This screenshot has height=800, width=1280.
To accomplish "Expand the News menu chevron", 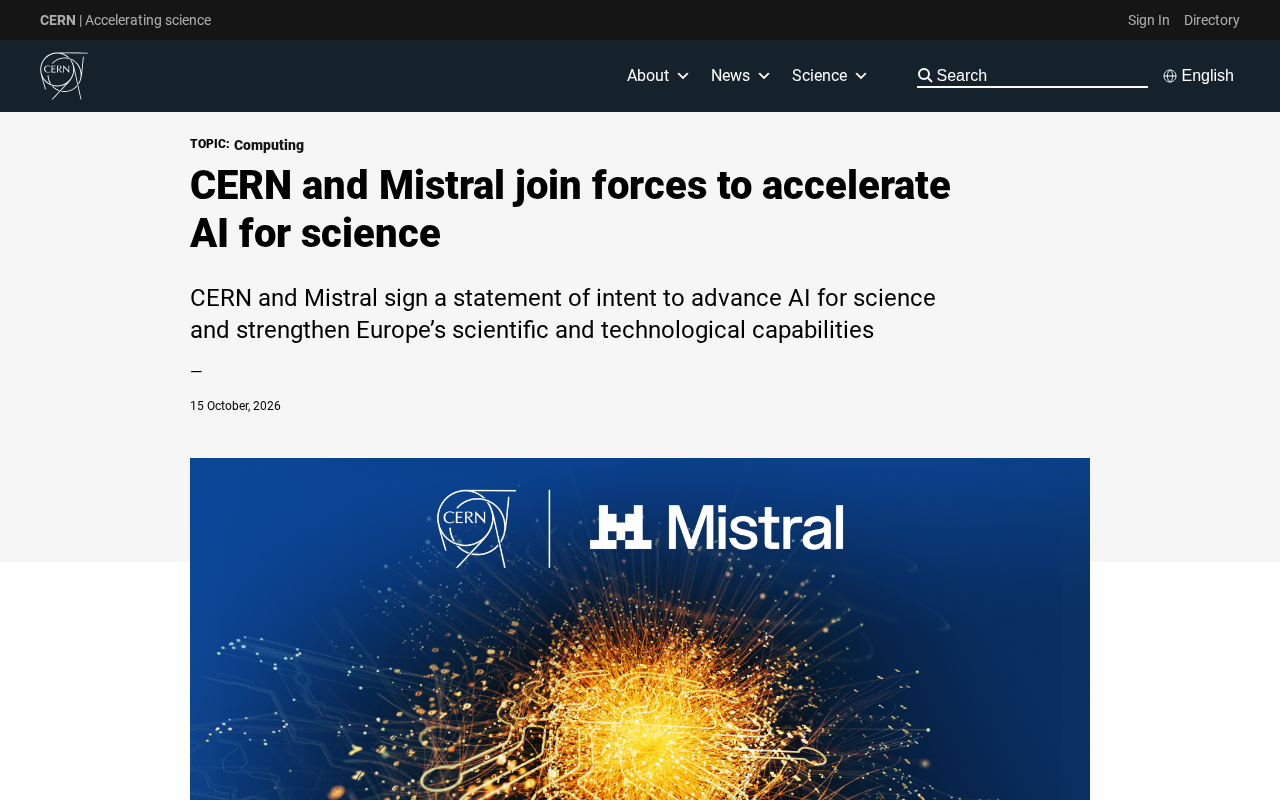I will coord(764,76).
